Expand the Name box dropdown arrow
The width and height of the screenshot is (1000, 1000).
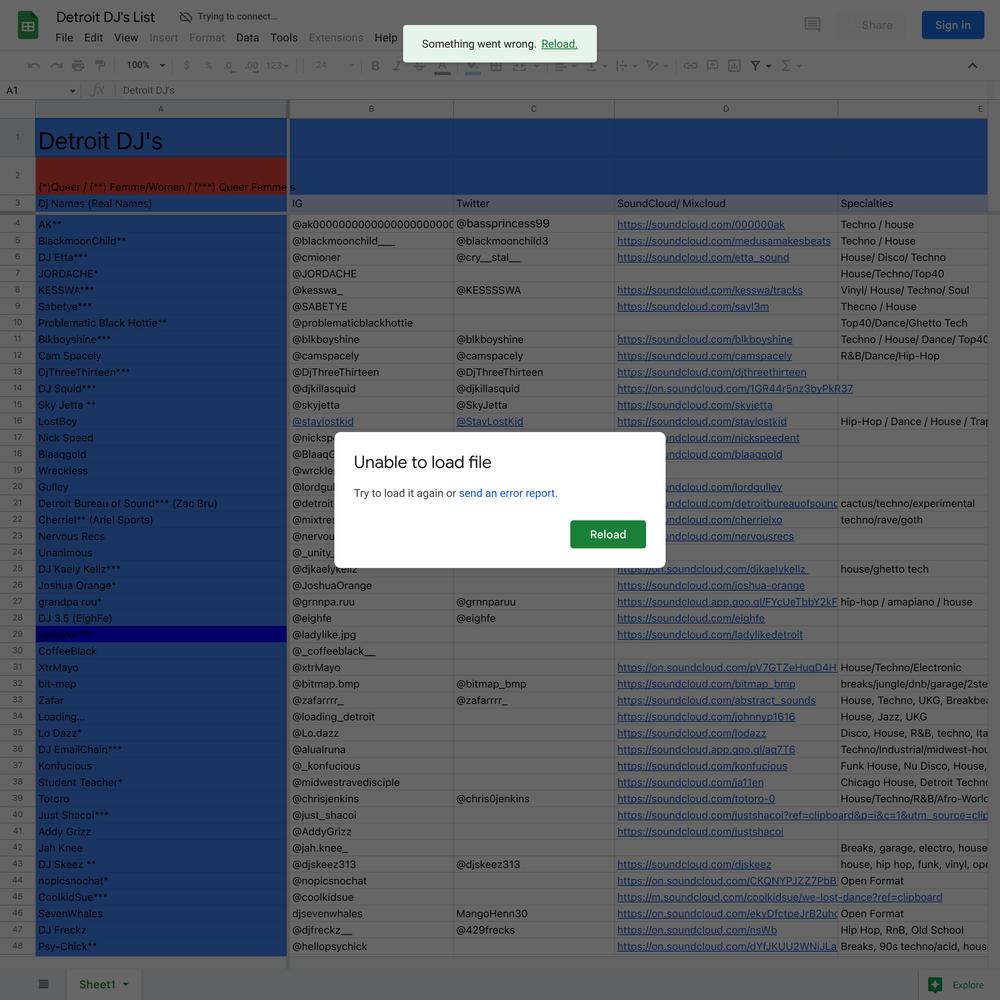[73, 91]
